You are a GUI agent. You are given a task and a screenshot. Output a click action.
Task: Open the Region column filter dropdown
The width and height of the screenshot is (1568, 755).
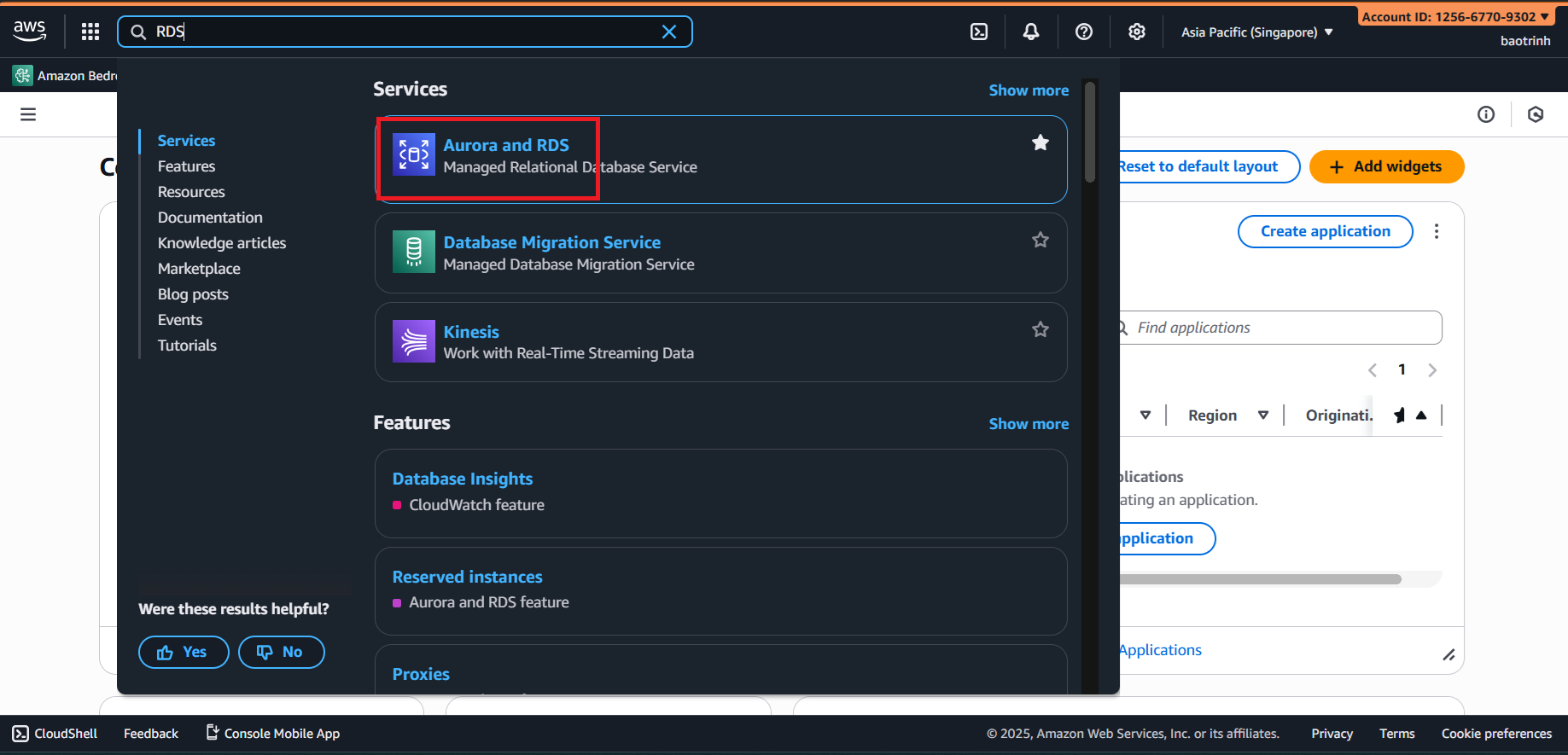tap(1262, 415)
